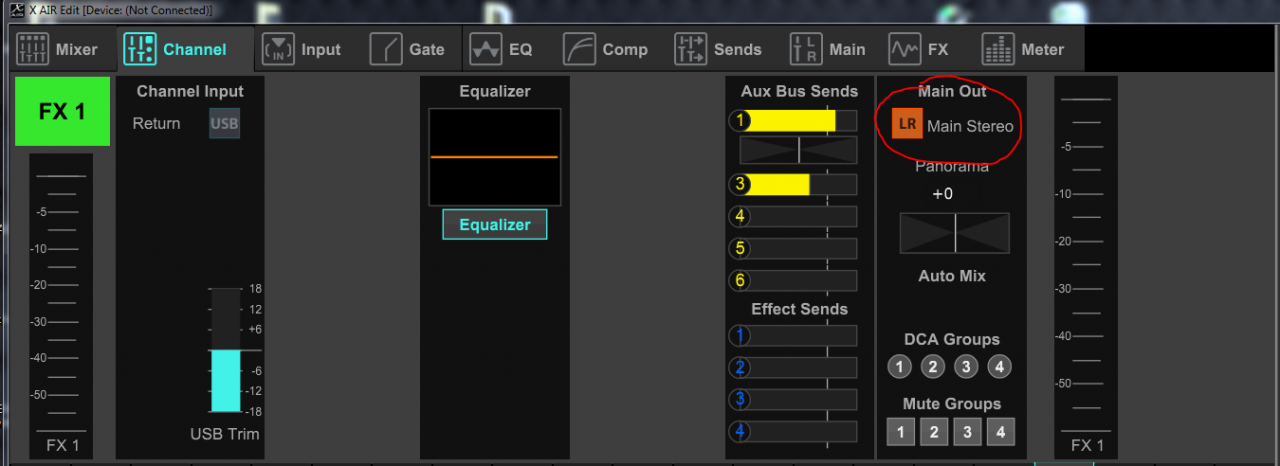Toggle the LR Main Stereo assignment

(x=907, y=125)
